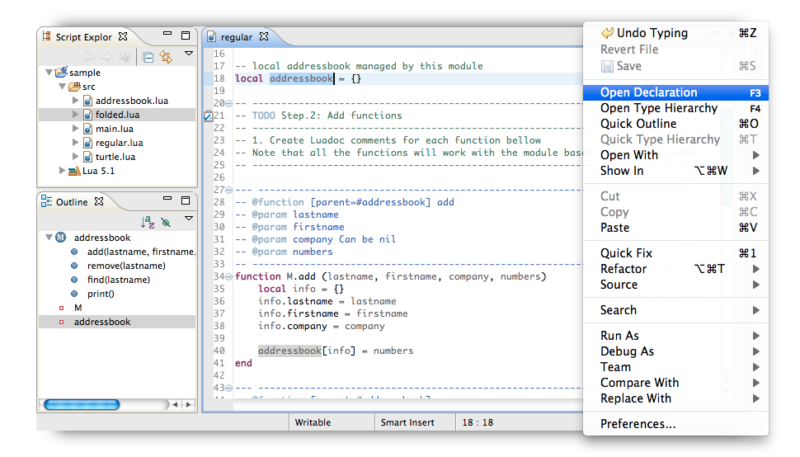Image resolution: width=800 pixels, height=457 pixels.
Task: Select find(lastname) in Outline
Action: pos(118,280)
